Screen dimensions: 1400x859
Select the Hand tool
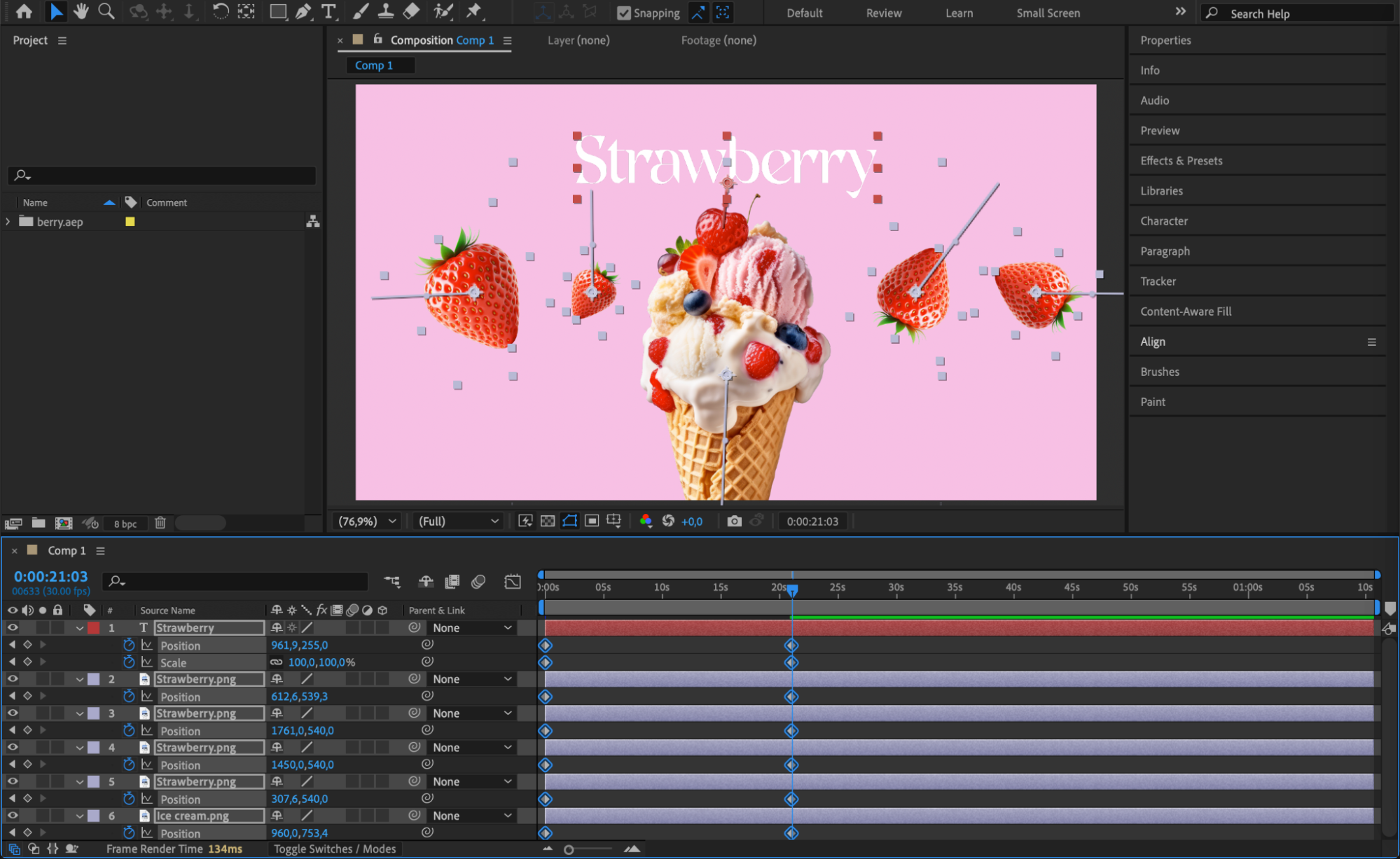click(x=81, y=11)
